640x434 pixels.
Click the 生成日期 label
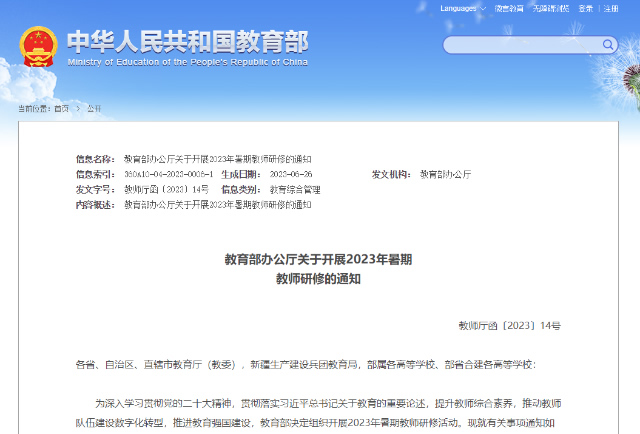click(x=241, y=174)
